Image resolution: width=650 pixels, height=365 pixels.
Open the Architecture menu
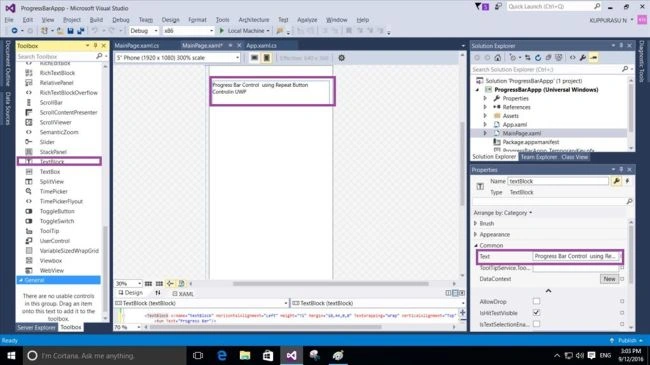(254, 20)
